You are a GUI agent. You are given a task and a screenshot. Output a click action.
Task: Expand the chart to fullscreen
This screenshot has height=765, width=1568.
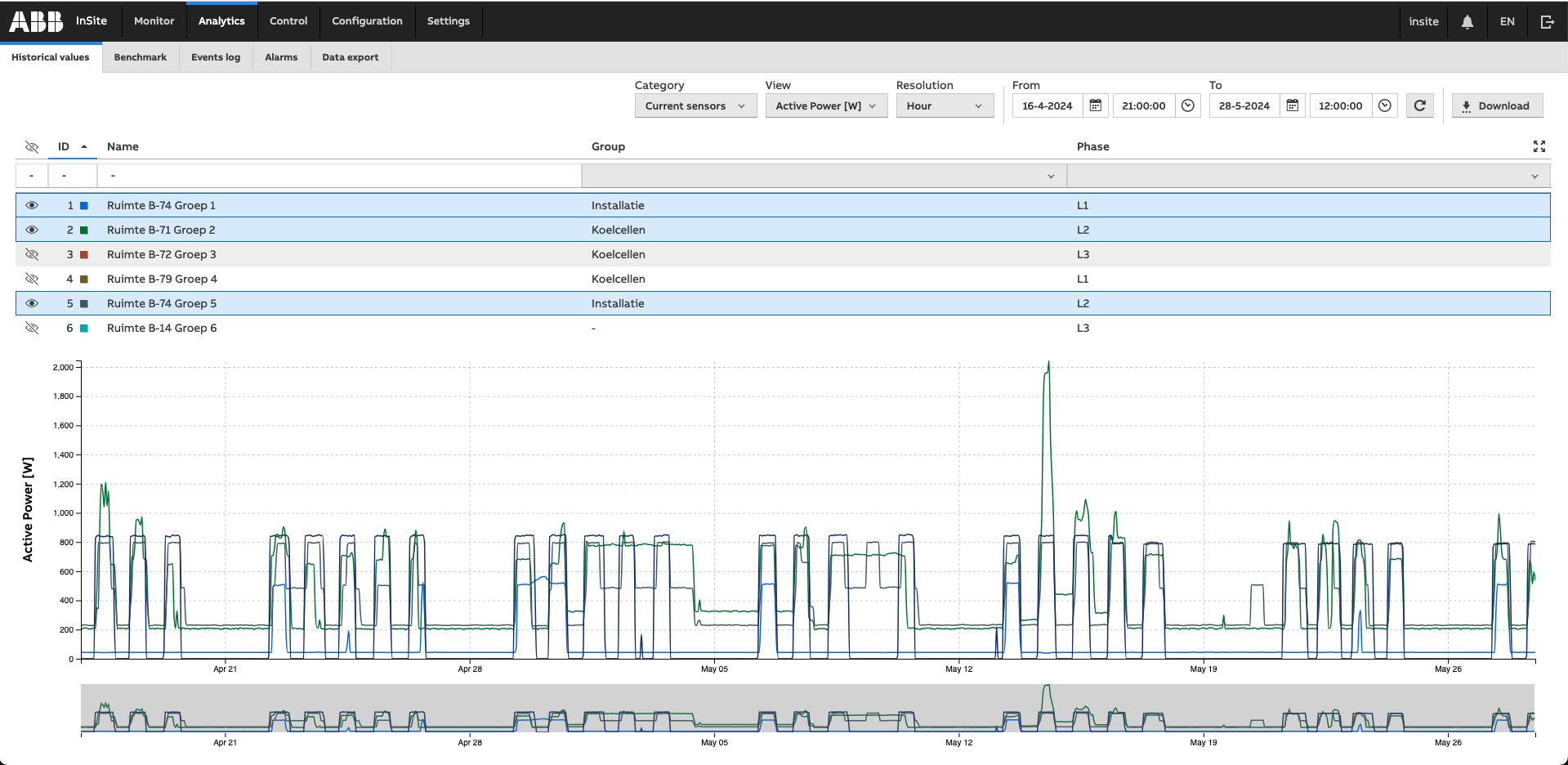point(1539,146)
